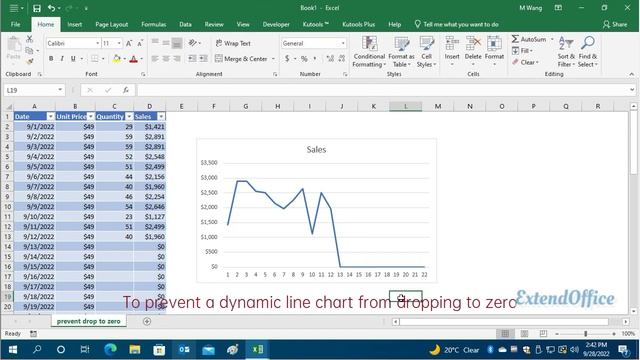
Task: Click the Save icon in quick access toolbar
Action: click(37, 8)
